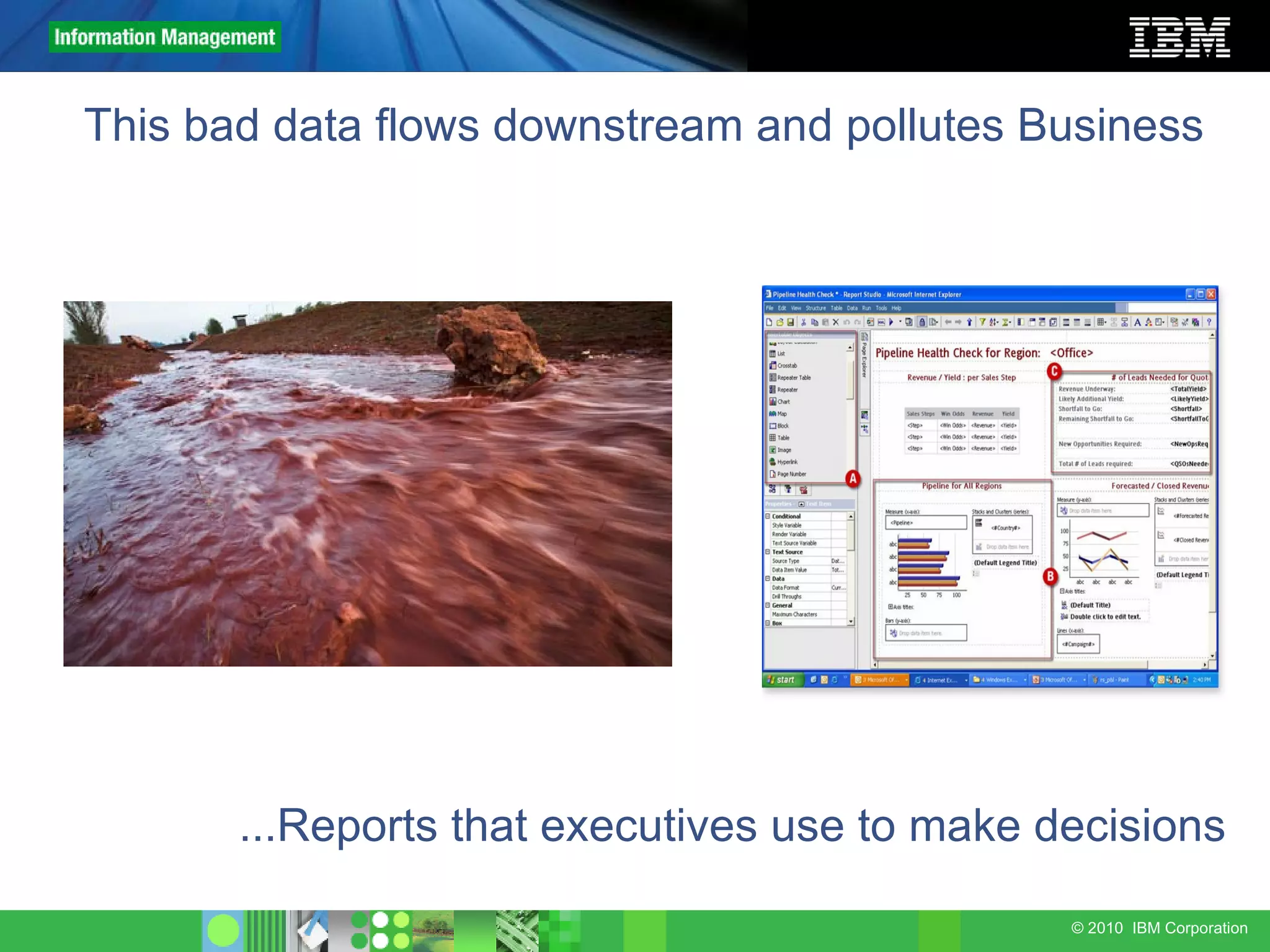Image resolution: width=1270 pixels, height=952 pixels.
Task: Click the Insert Table grid toolbar icon
Action: (x=1101, y=322)
